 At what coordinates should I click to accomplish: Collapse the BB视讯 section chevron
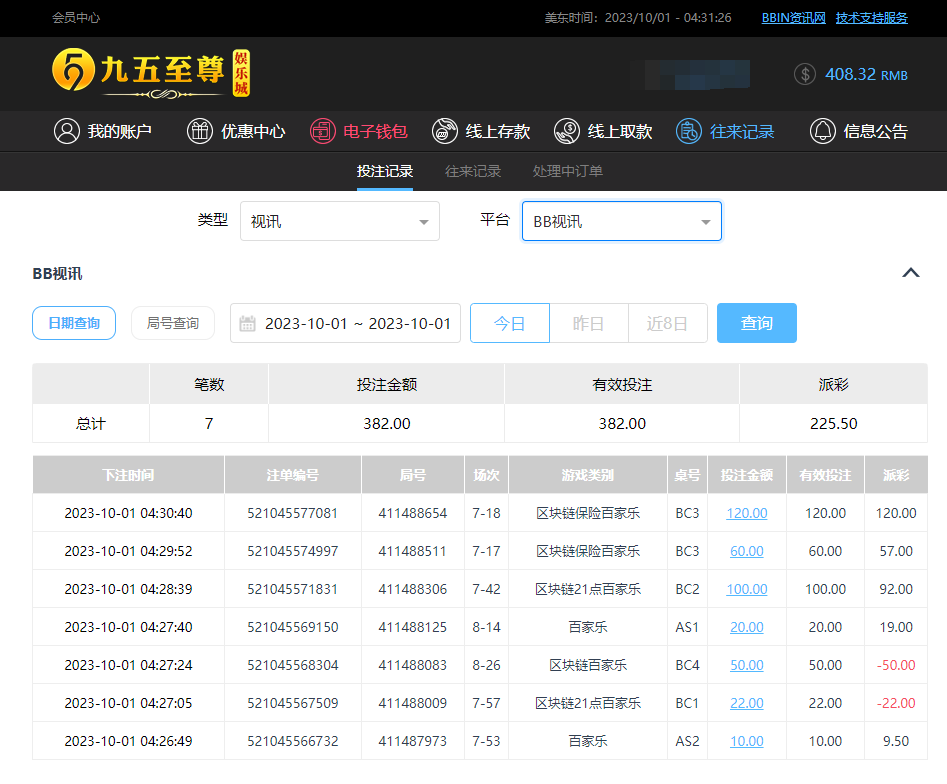(x=910, y=273)
